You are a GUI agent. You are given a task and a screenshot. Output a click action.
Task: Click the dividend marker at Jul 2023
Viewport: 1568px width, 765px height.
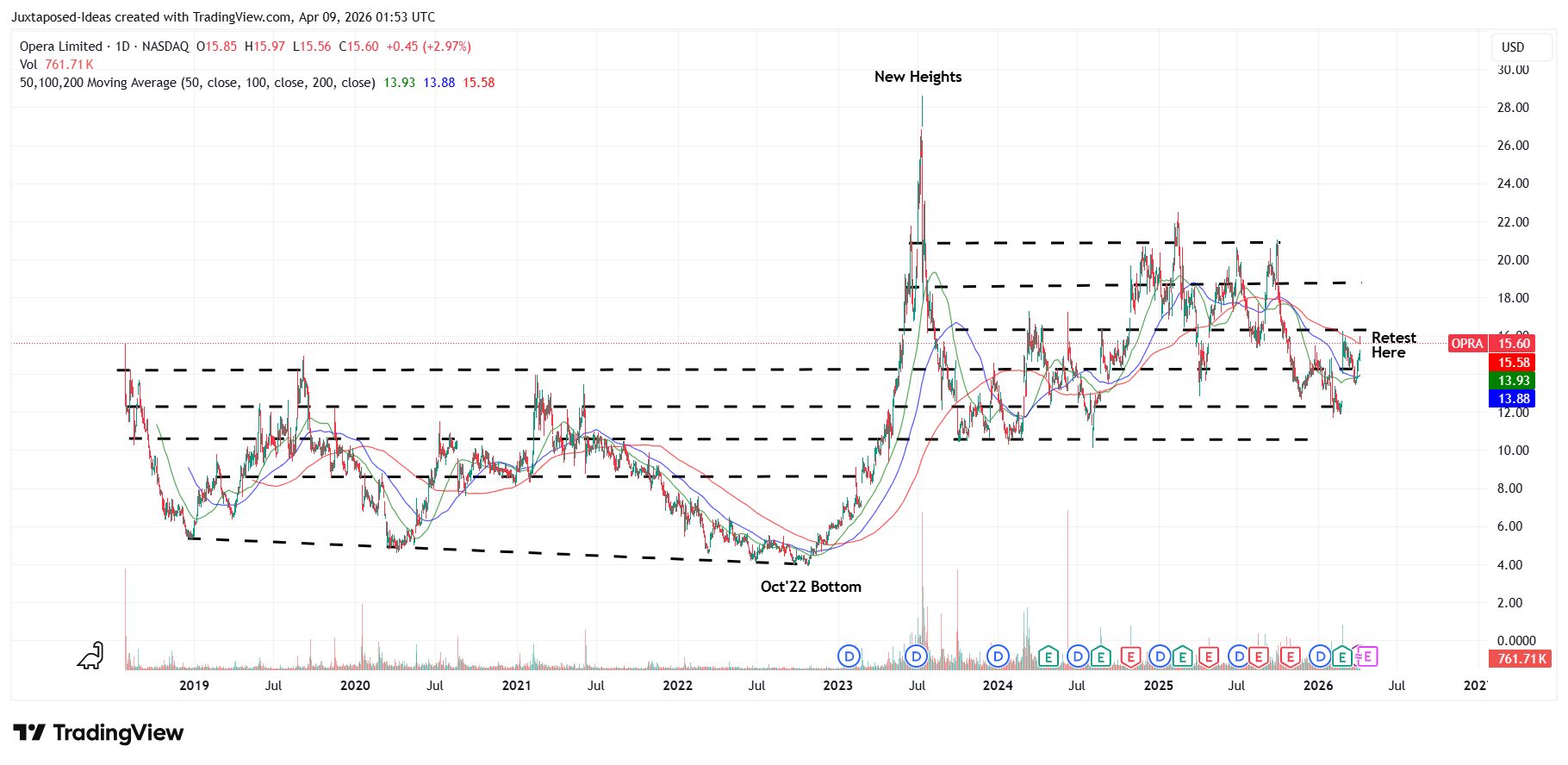[x=916, y=656]
